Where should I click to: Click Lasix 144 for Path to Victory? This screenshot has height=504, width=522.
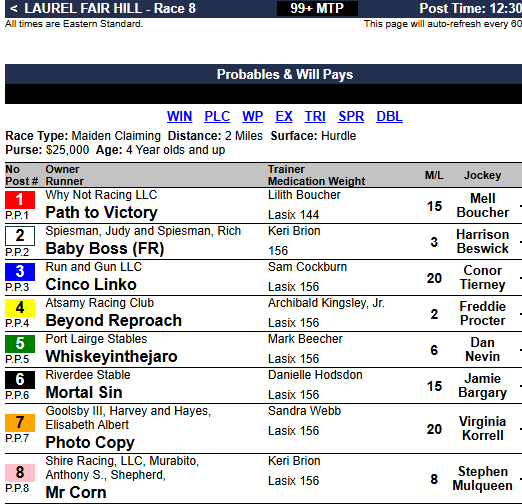tap(293, 215)
